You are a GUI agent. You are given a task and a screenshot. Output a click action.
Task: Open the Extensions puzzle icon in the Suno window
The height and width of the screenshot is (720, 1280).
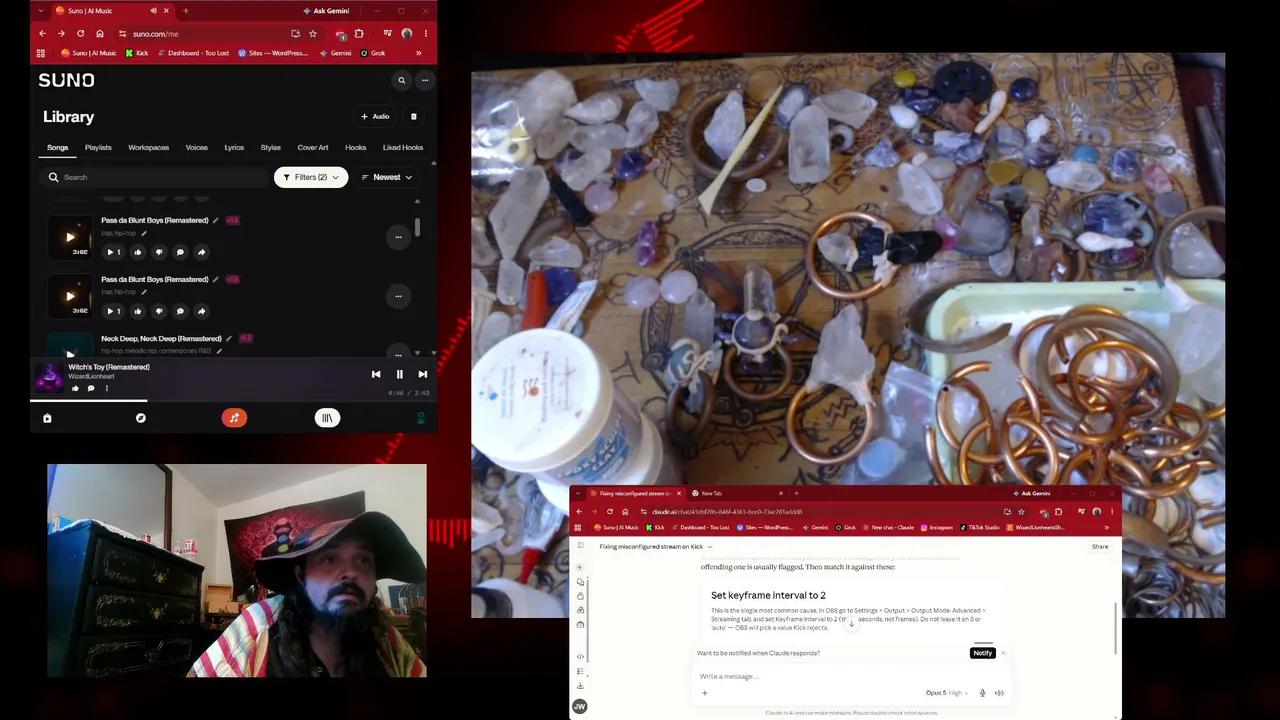coord(359,33)
